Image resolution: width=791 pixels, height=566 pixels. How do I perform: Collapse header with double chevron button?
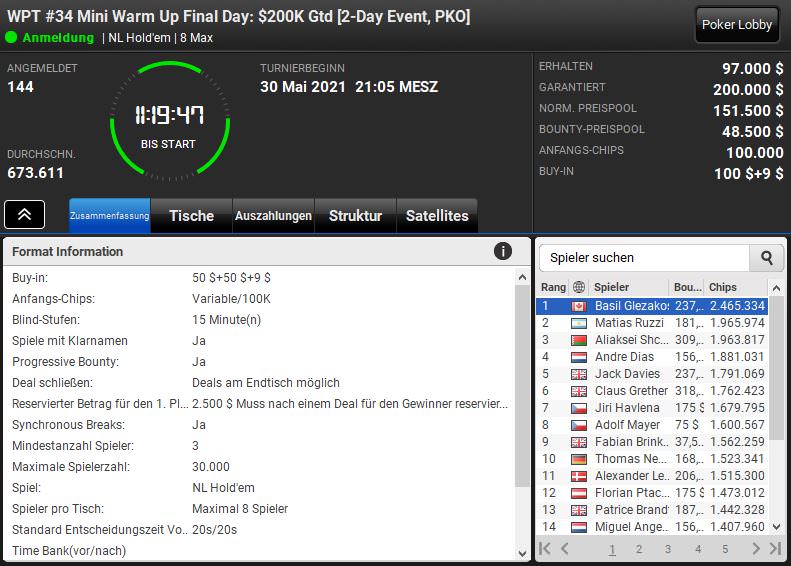click(x=24, y=214)
